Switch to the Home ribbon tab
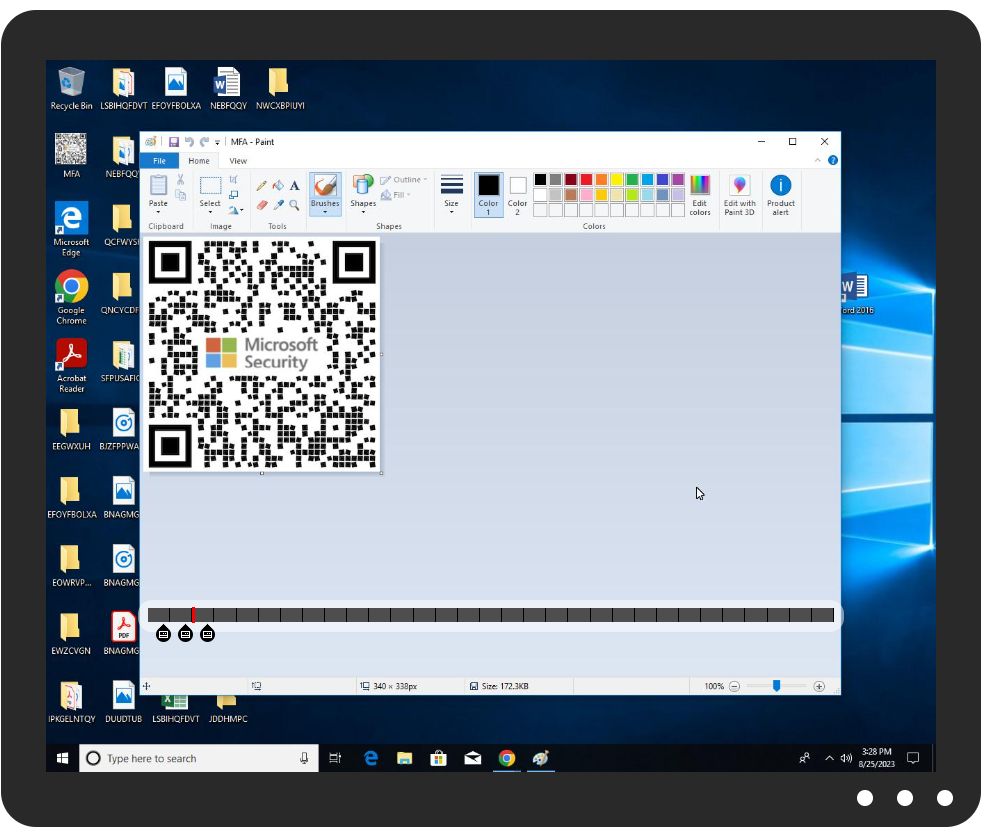Viewport: 986px width, 835px height. coord(199,161)
